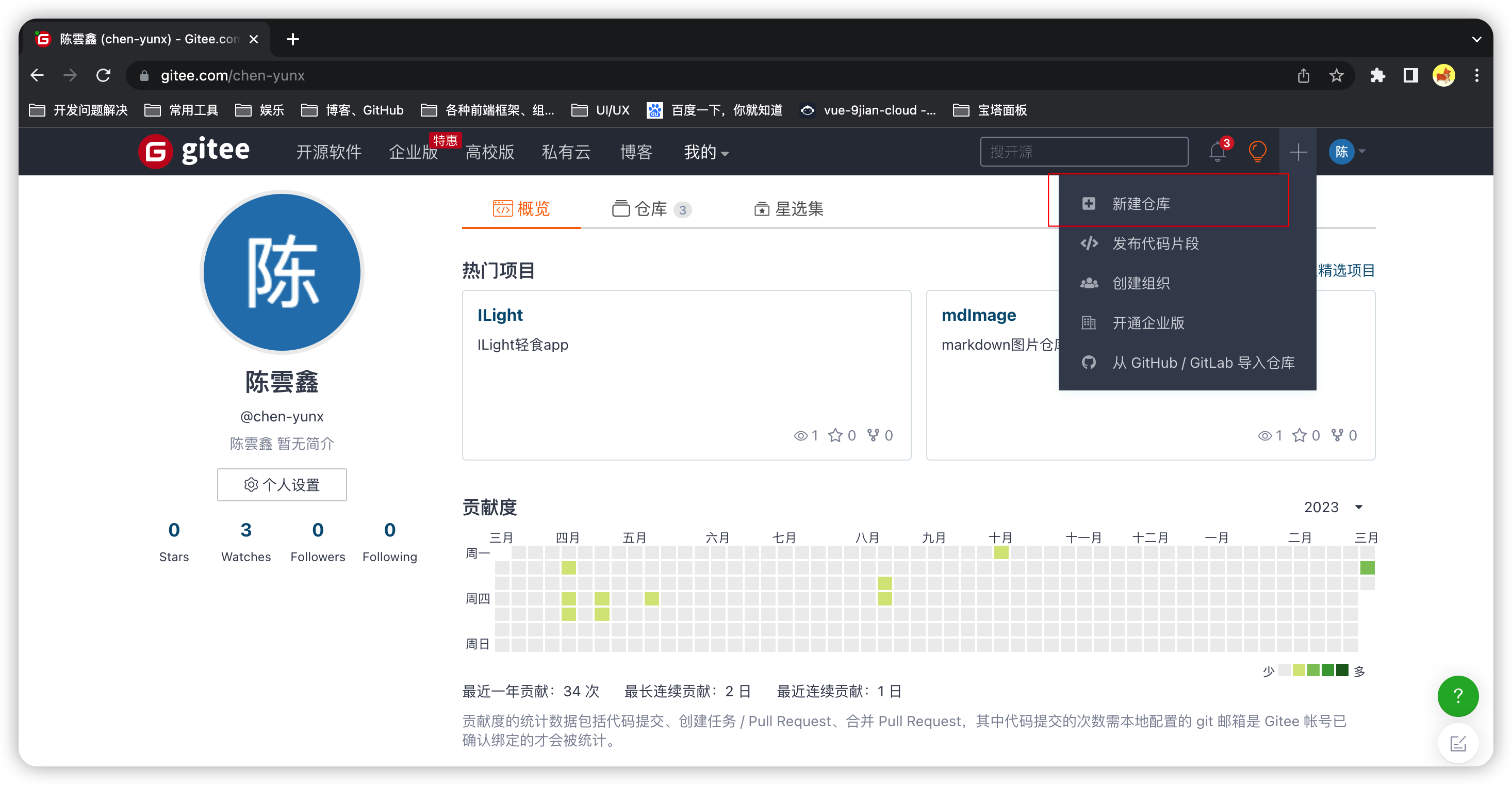1512x785 pixels.
Task: Click the 个人设置 (Personal Settings) button
Action: [x=282, y=485]
